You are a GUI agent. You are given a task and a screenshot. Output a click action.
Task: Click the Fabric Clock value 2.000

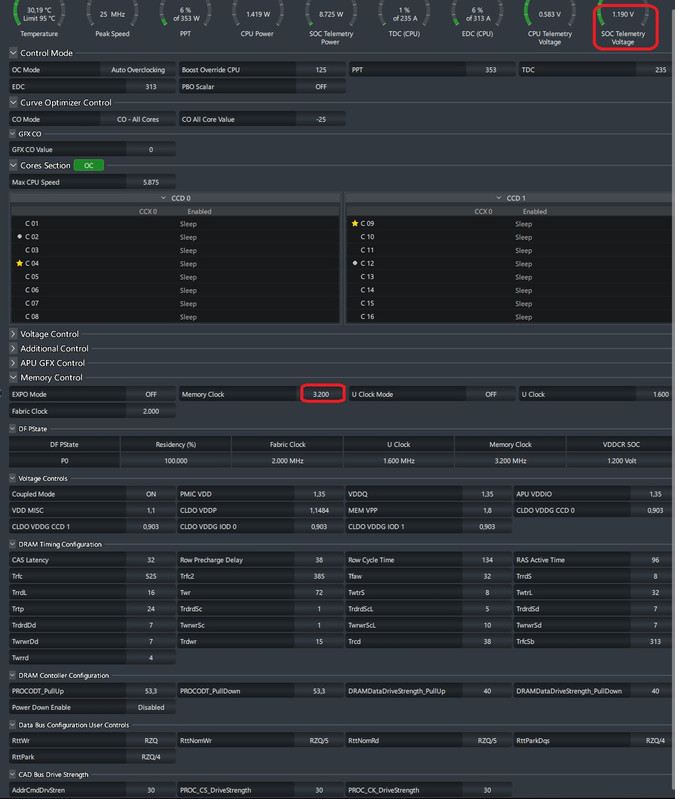[x=151, y=411]
